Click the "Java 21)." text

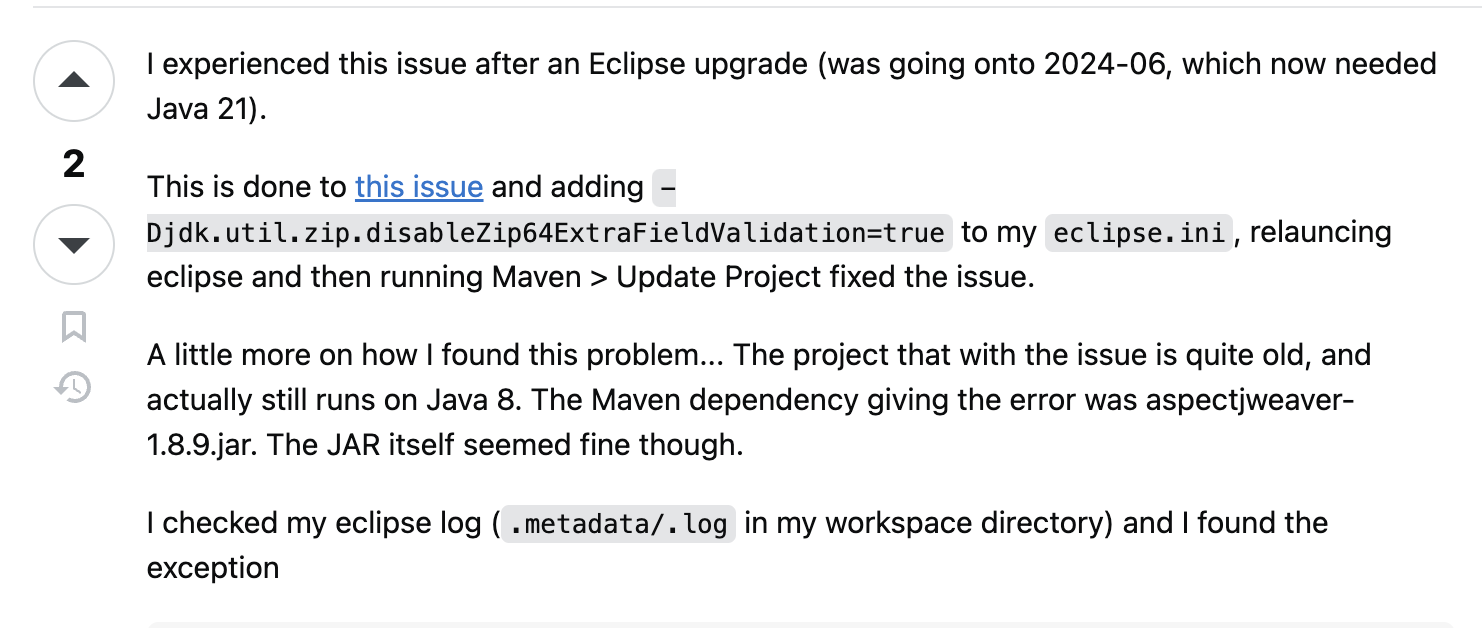pos(207,109)
